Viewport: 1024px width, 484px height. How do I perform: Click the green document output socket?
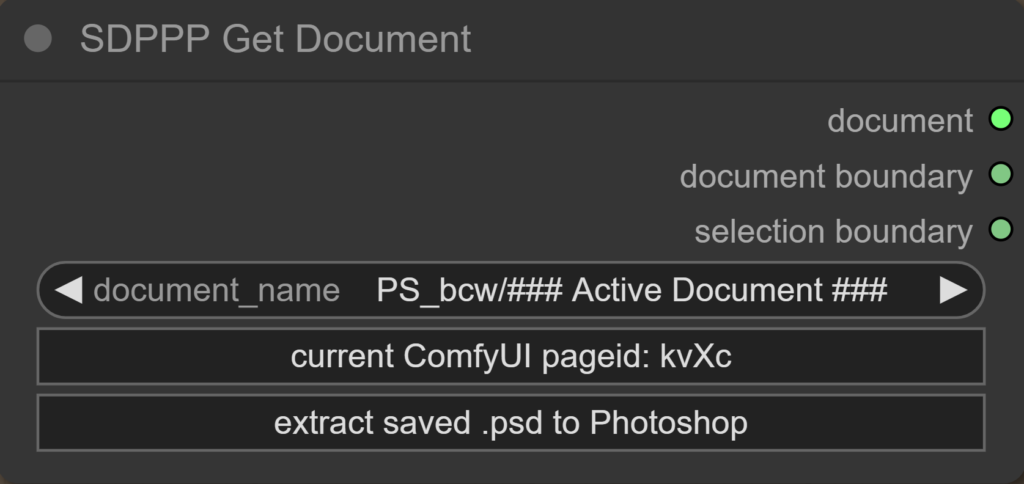(x=1000, y=120)
